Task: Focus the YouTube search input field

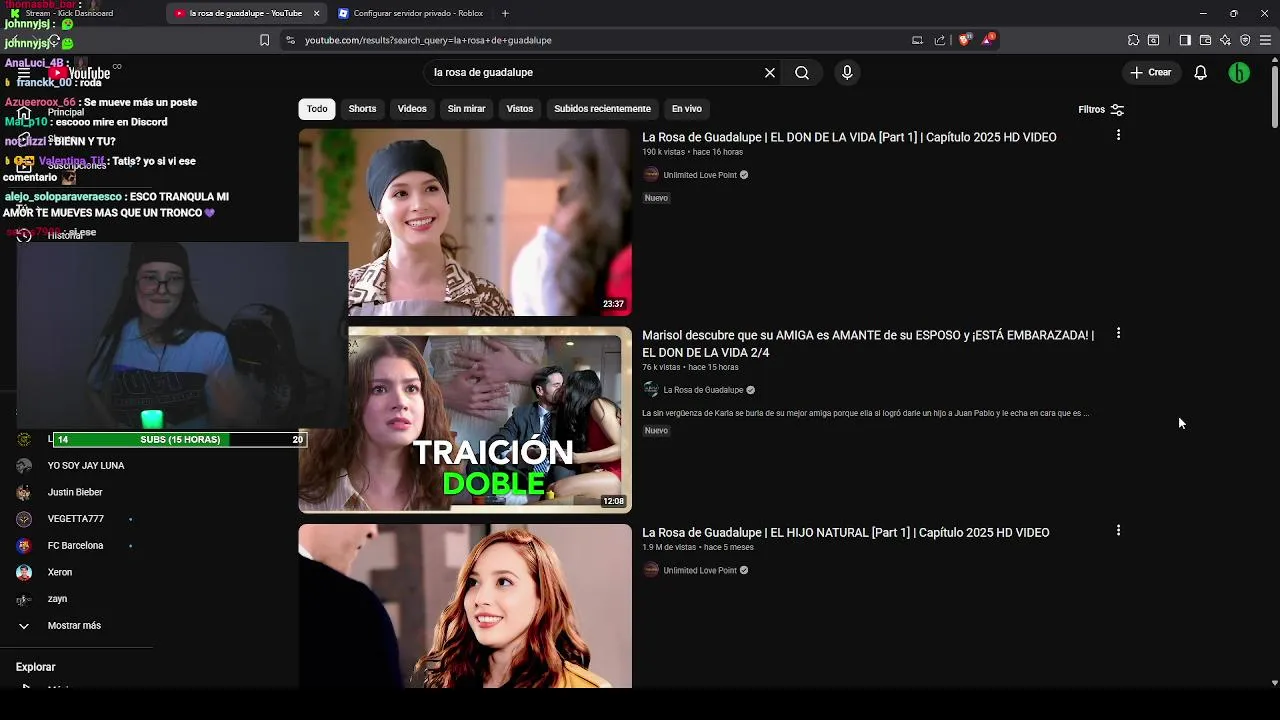Action: tap(595, 73)
